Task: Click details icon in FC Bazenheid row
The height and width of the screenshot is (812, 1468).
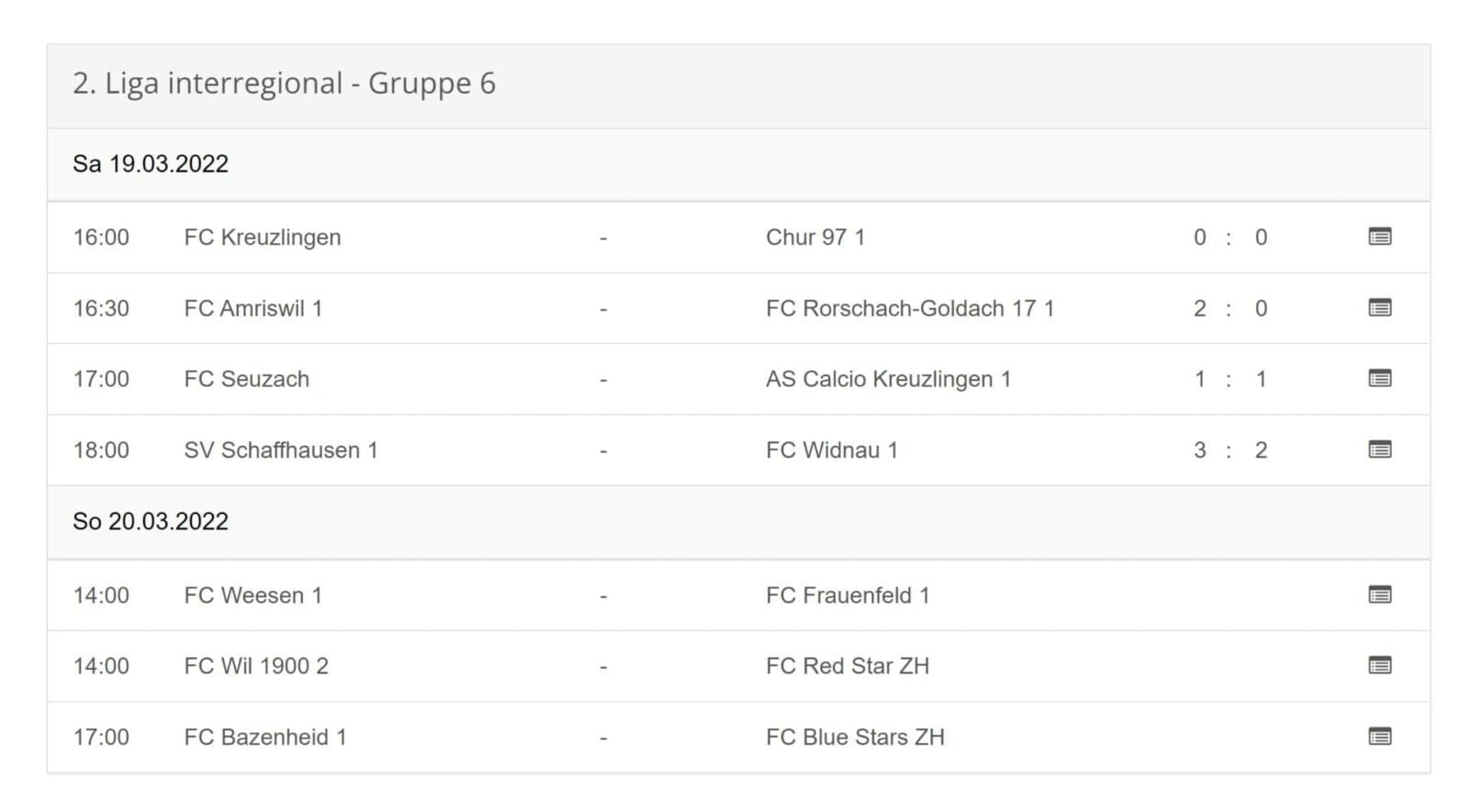Action: tap(1379, 737)
